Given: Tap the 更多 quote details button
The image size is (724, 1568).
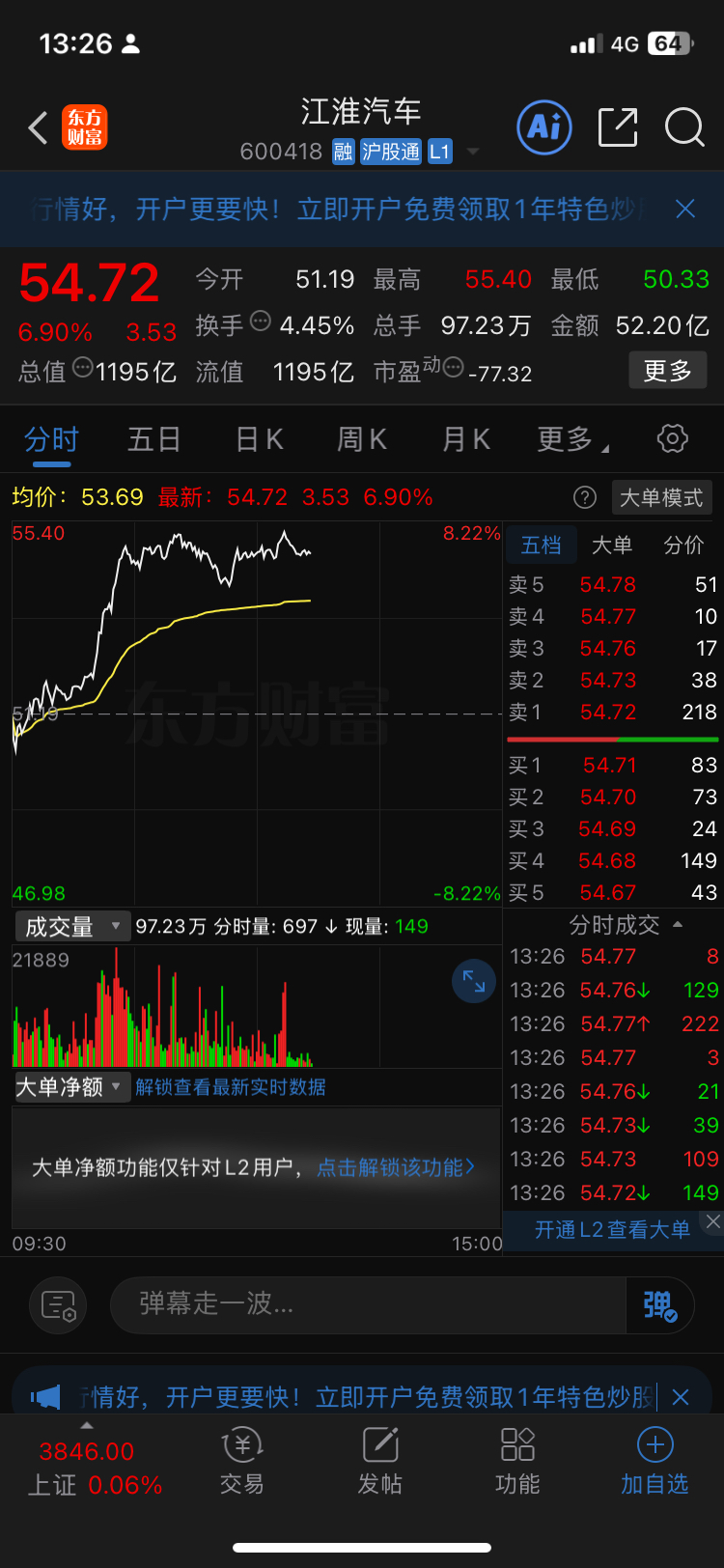Looking at the screenshot, I should pyautogui.click(x=668, y=370).
